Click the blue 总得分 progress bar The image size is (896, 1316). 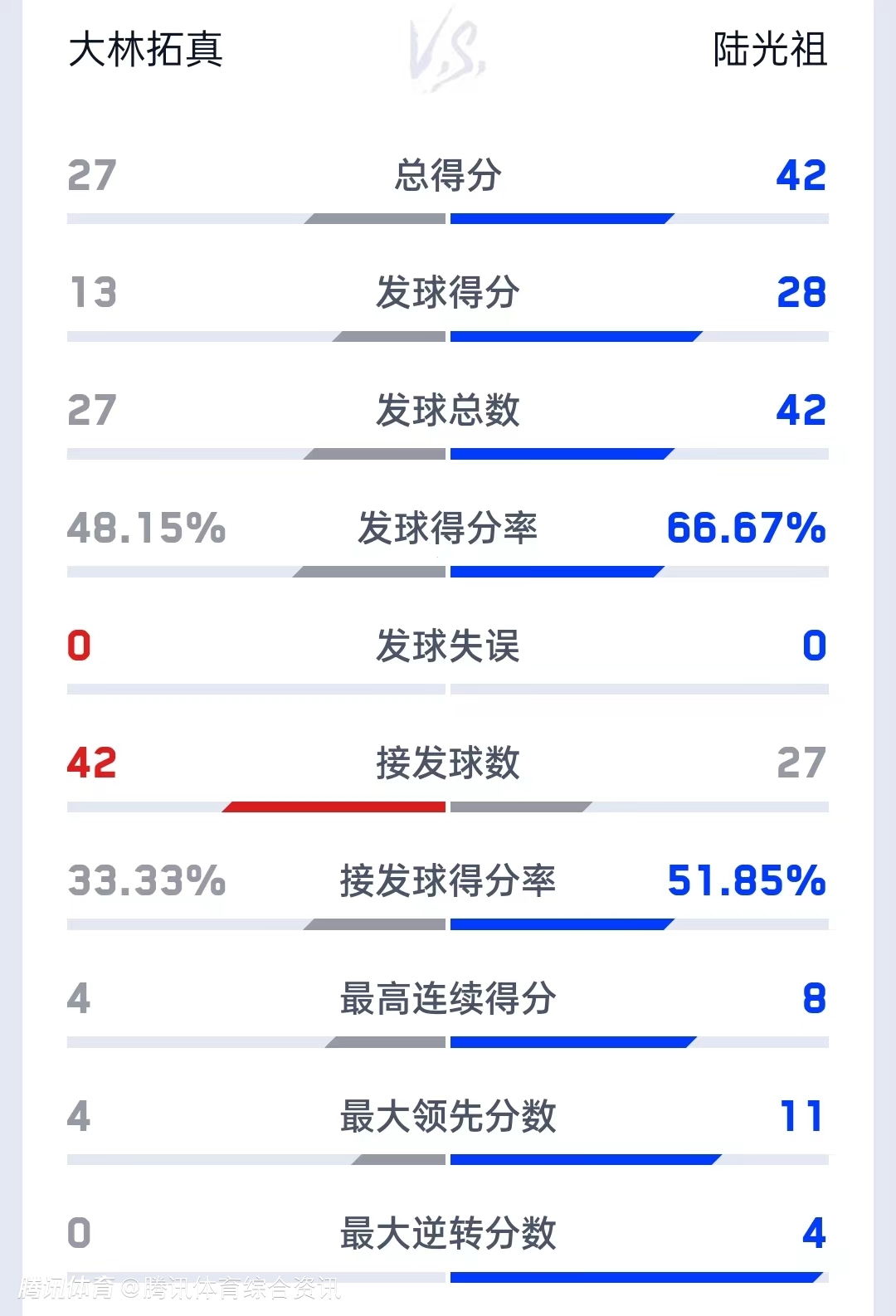click(x=560, y=219)
